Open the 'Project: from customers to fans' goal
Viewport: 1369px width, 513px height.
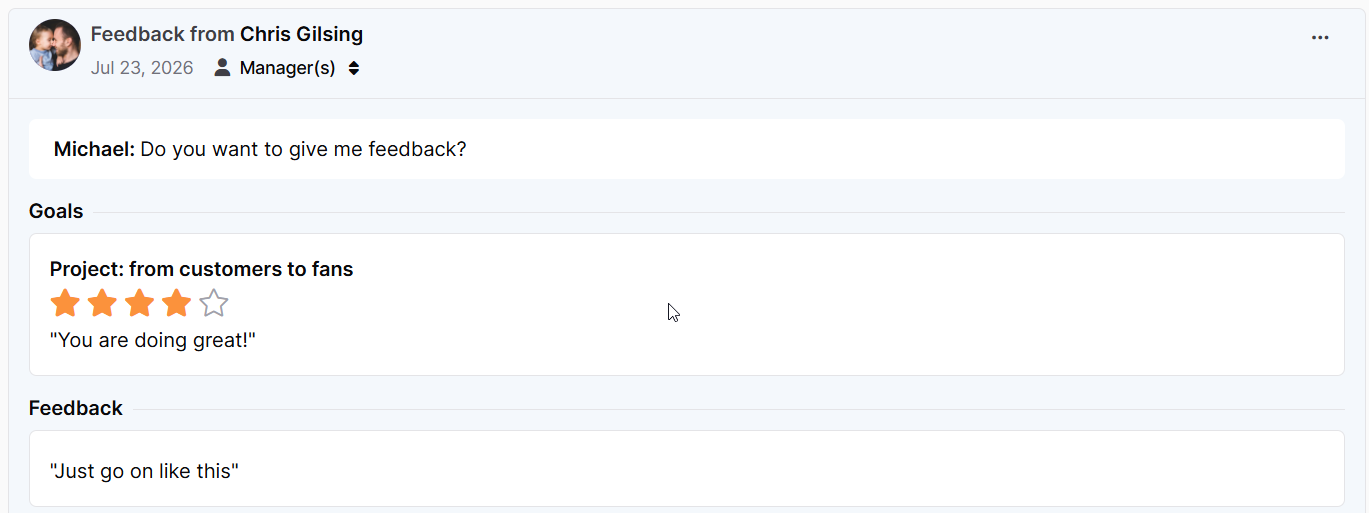pos(201,269)
